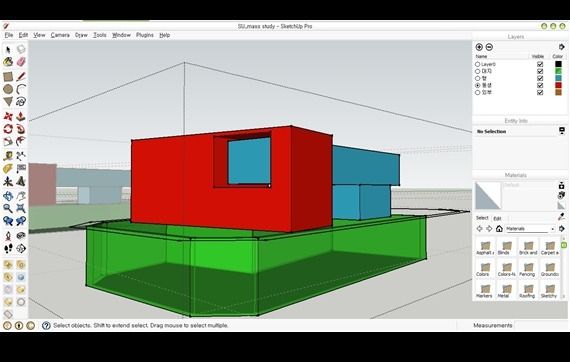Select the Scale tool

pos(8,142)
